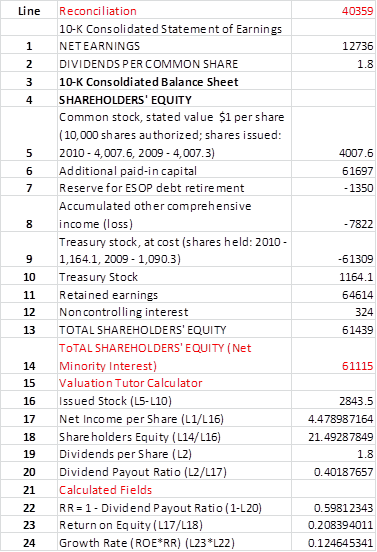
Task: Select the Net Income per Share value
Action: pyautogui.click(x=333, y=419)
